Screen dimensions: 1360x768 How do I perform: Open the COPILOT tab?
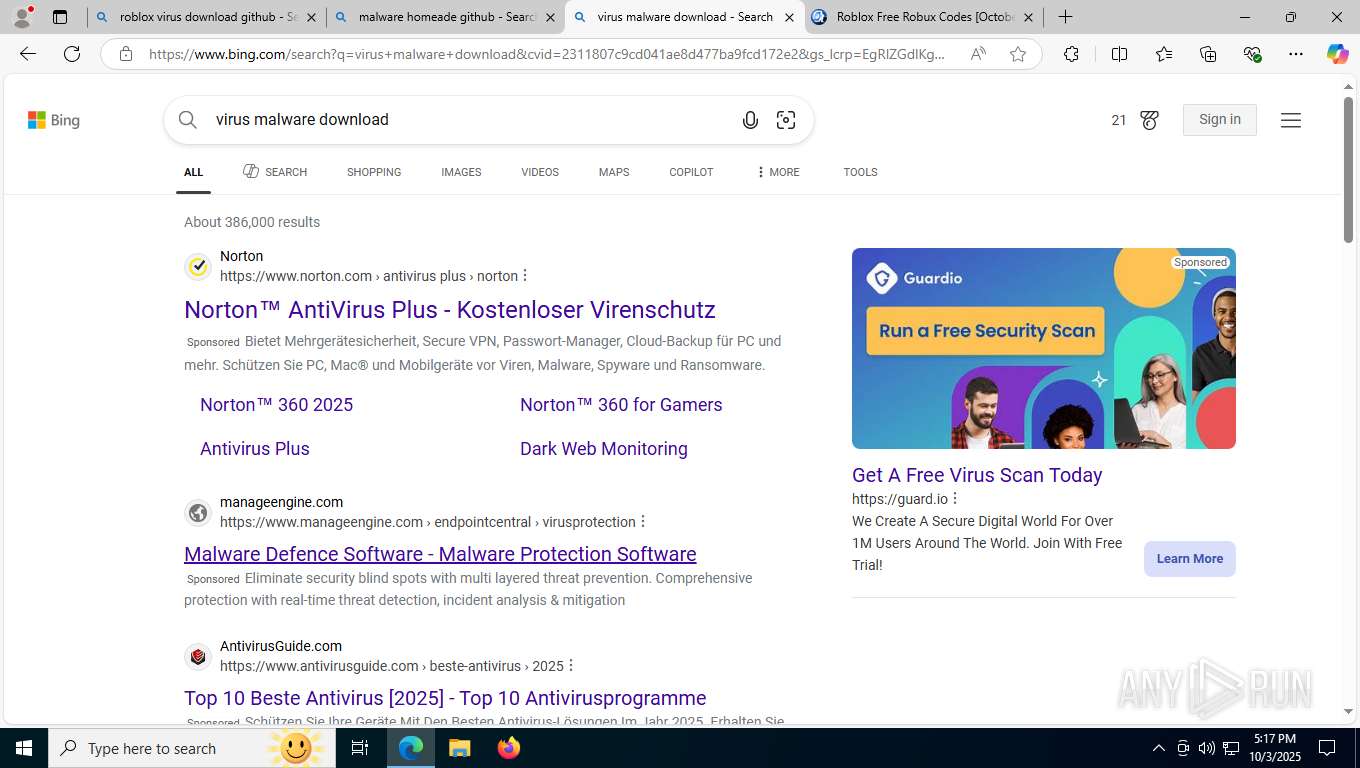691,172
